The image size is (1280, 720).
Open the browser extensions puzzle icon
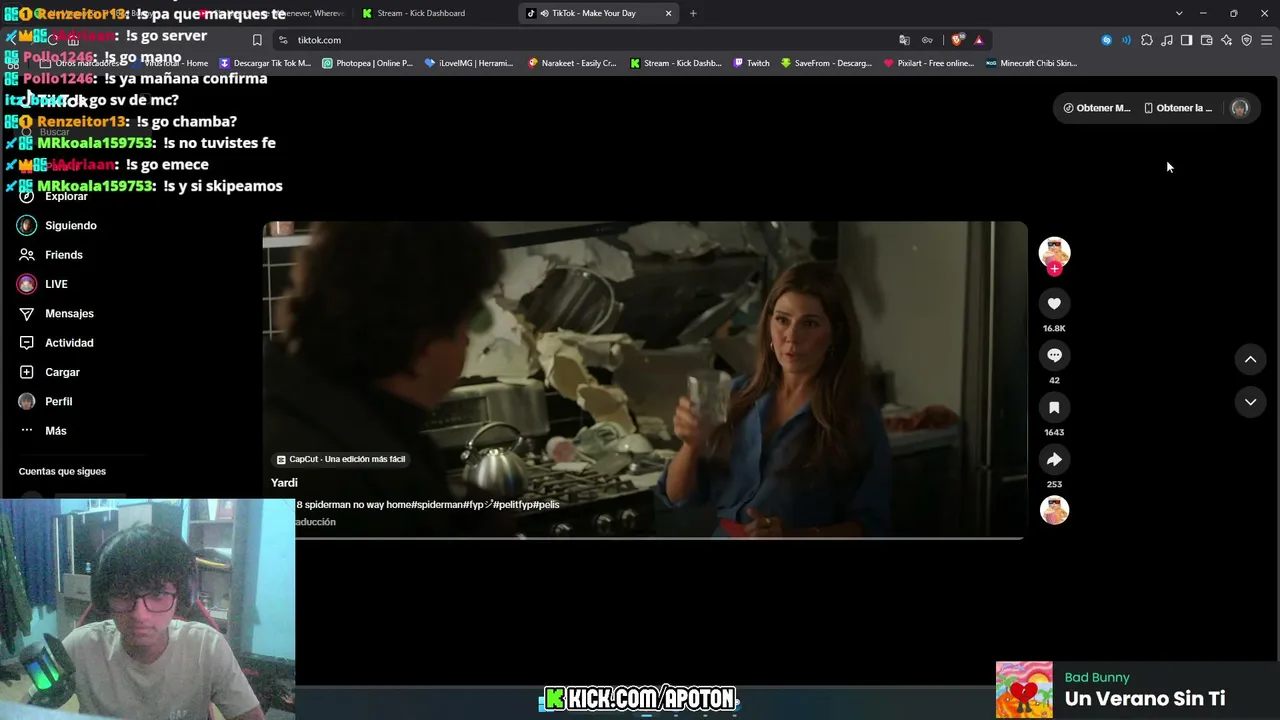pyautogui.click(x=1147, y=40)
